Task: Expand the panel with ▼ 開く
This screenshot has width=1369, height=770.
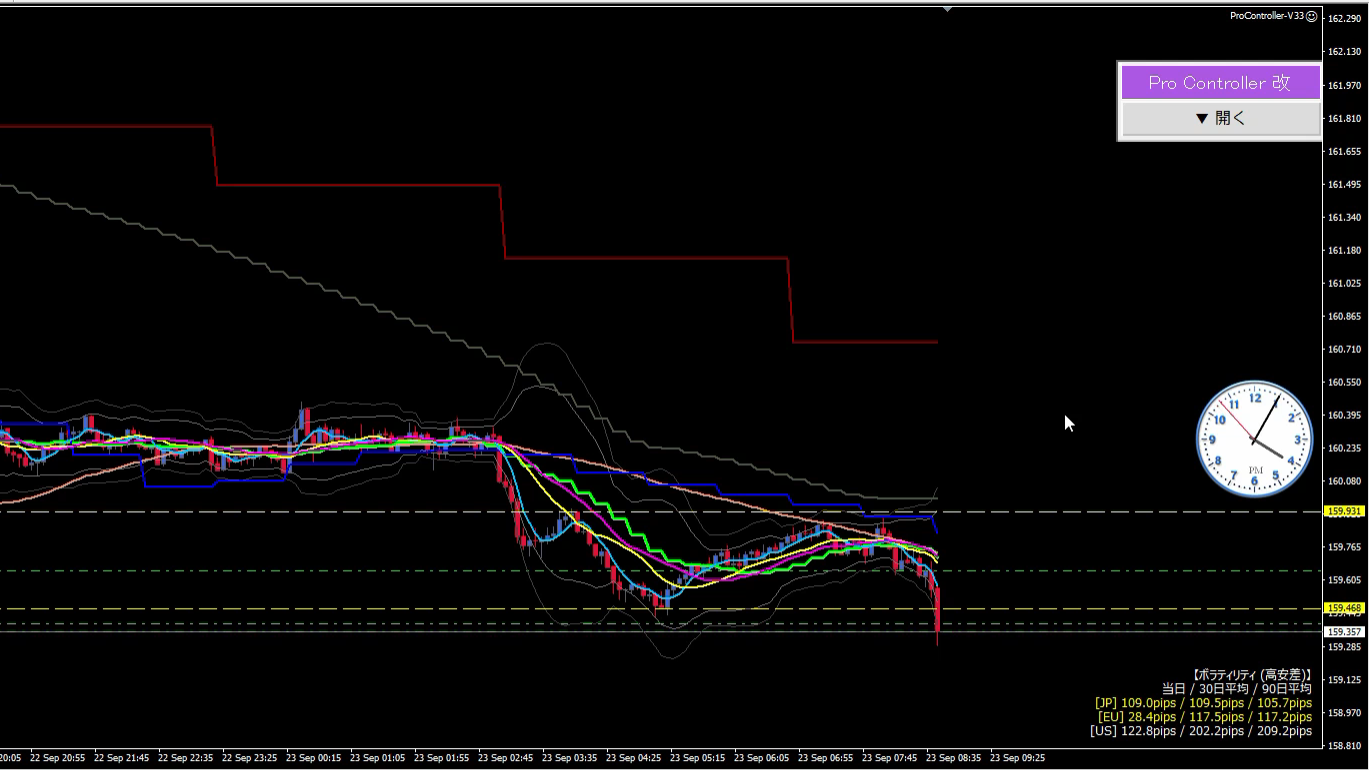Action: point(1220,118)
